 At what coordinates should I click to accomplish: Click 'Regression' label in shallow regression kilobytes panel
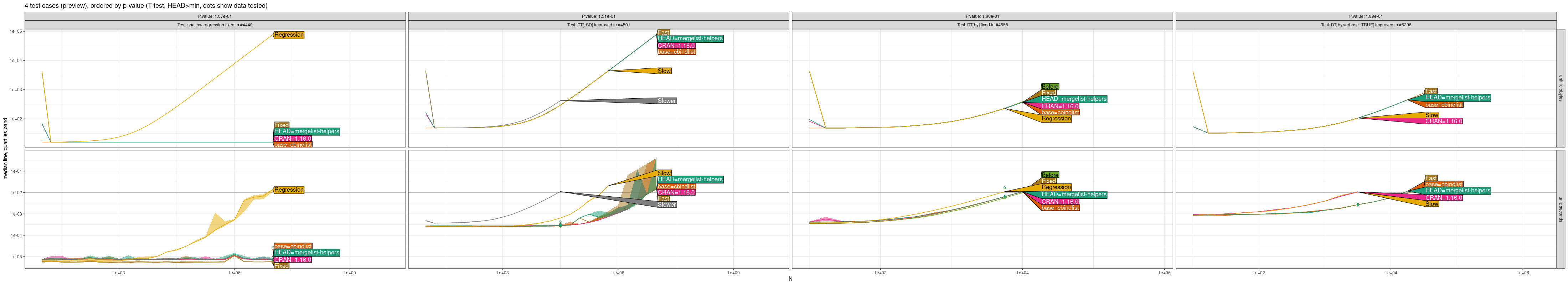[289, 35]
